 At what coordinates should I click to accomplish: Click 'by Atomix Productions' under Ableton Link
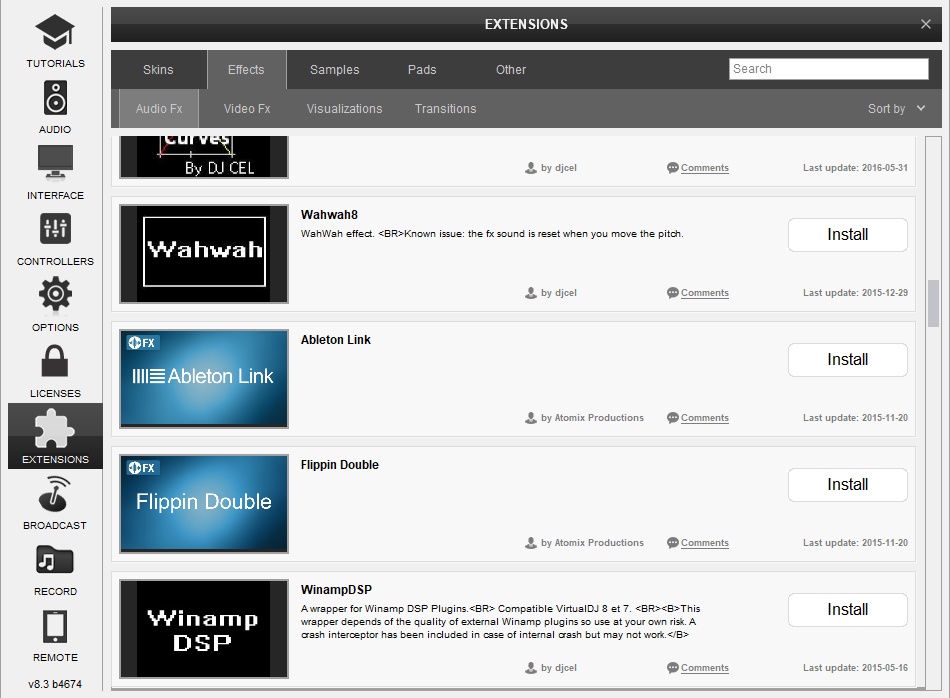click(x=592, y=417)
